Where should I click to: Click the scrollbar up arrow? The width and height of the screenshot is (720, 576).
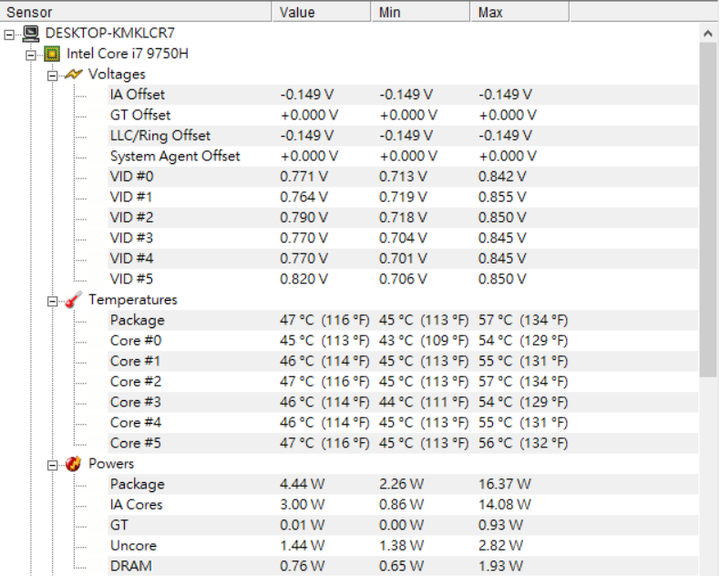tap(708, 33)
